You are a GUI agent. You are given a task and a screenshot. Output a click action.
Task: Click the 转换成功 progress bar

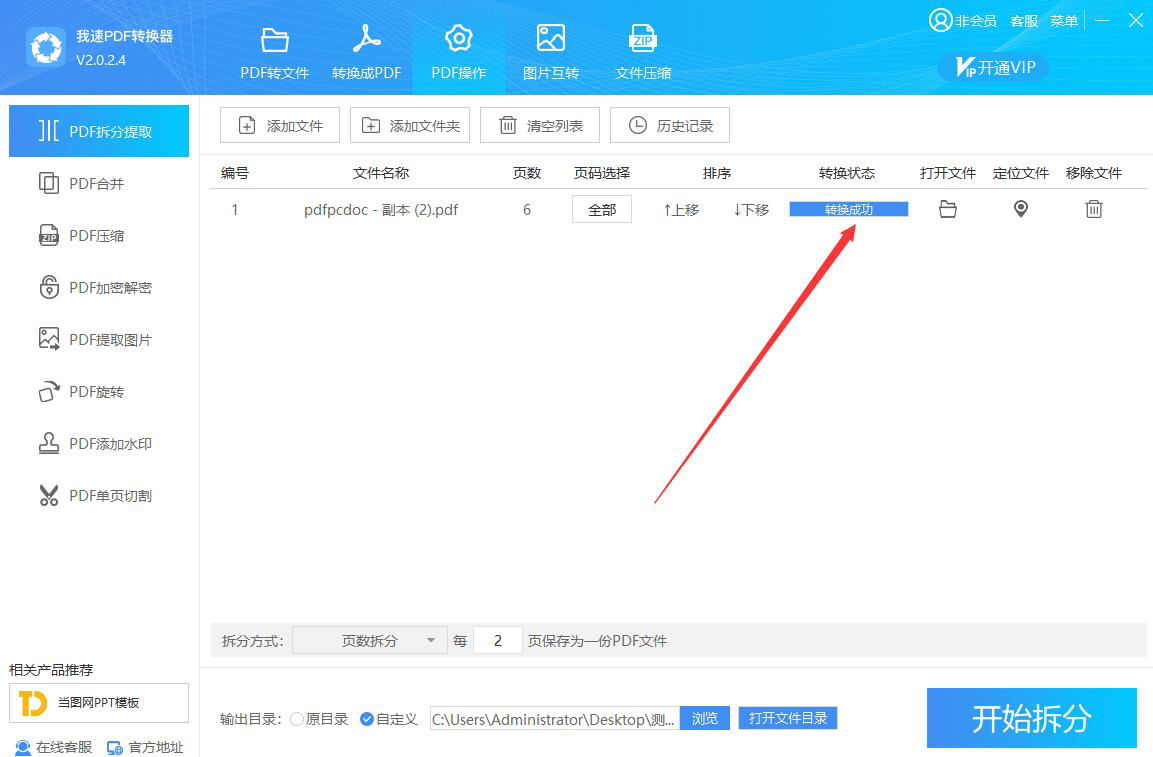849,210
